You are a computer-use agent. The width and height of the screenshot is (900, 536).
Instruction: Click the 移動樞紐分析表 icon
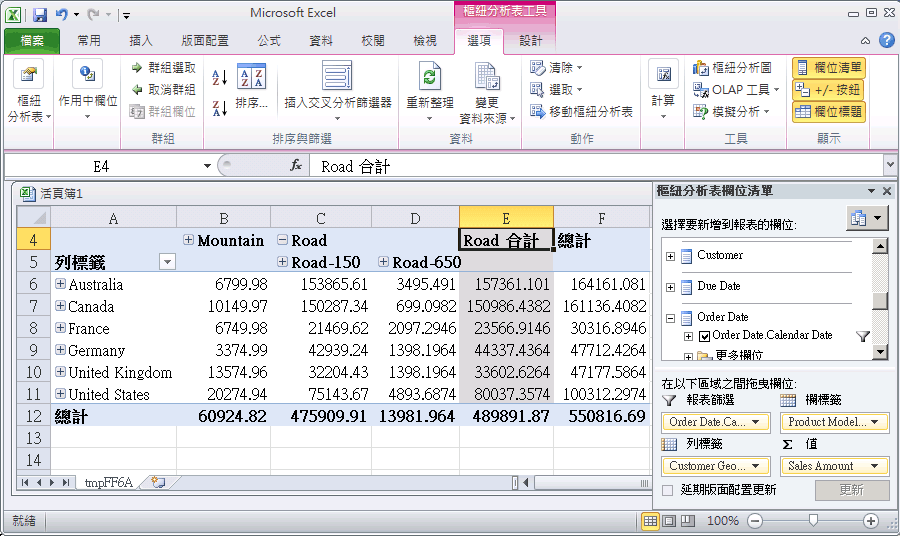[x=537, y=112]
